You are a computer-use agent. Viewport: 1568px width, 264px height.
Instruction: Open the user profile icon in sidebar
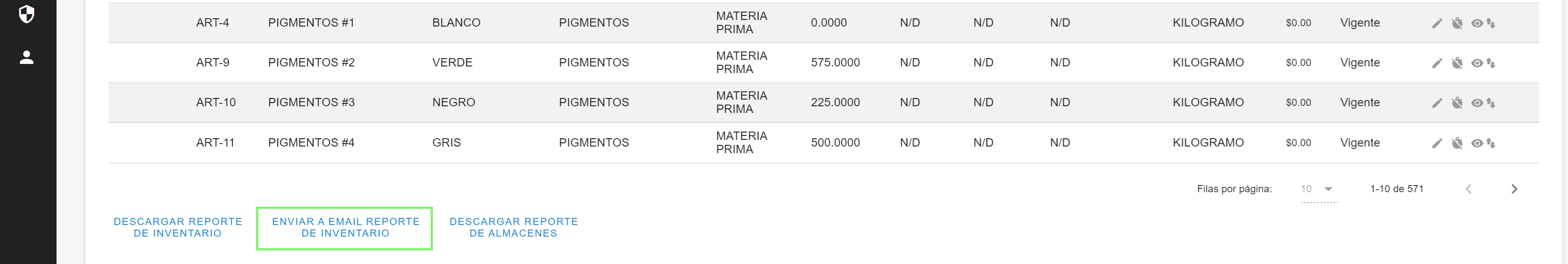click(x=27, y=58)
